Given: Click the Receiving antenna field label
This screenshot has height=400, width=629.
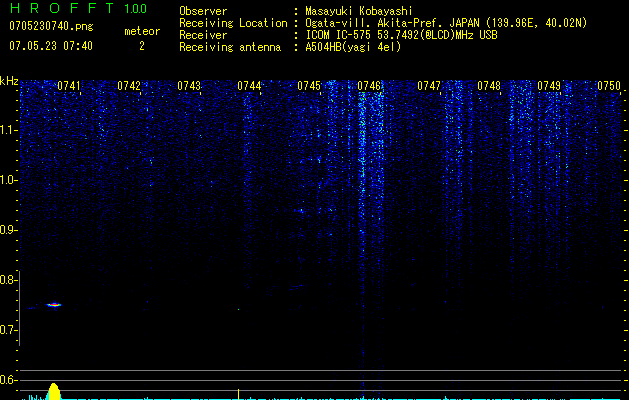Looking at the screenshot, I should (230, 47).
